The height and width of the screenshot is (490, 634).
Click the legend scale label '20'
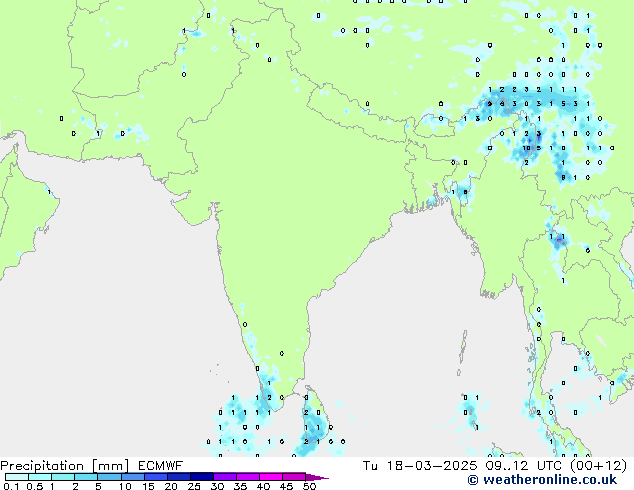[x=171, y=486]
